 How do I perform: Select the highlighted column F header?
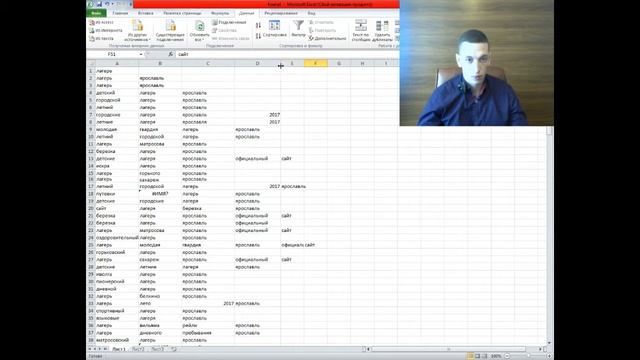tap(316, 63)
